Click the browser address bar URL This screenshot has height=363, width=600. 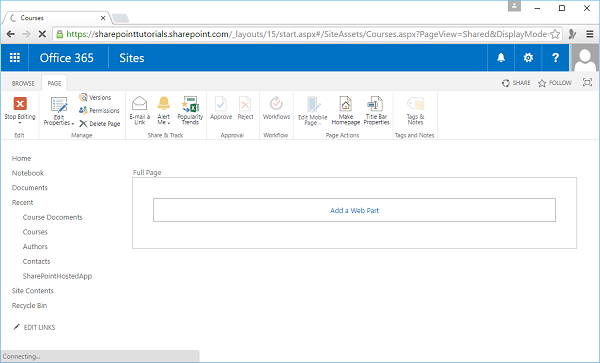click(x=307, y=34)
